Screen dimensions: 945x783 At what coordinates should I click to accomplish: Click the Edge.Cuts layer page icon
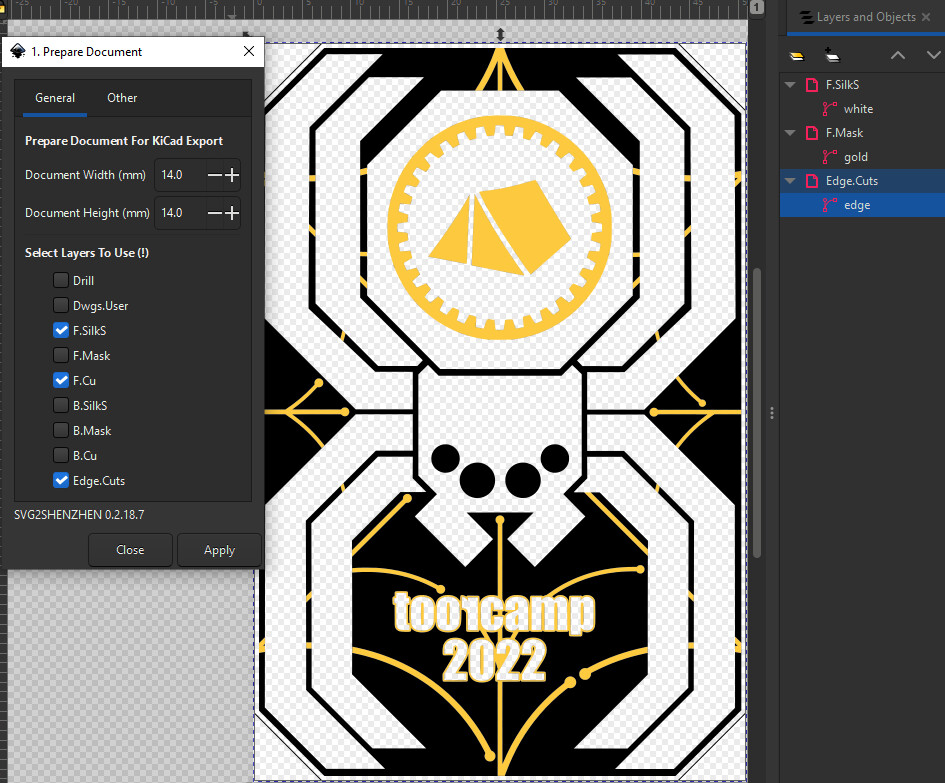point(812,181)
